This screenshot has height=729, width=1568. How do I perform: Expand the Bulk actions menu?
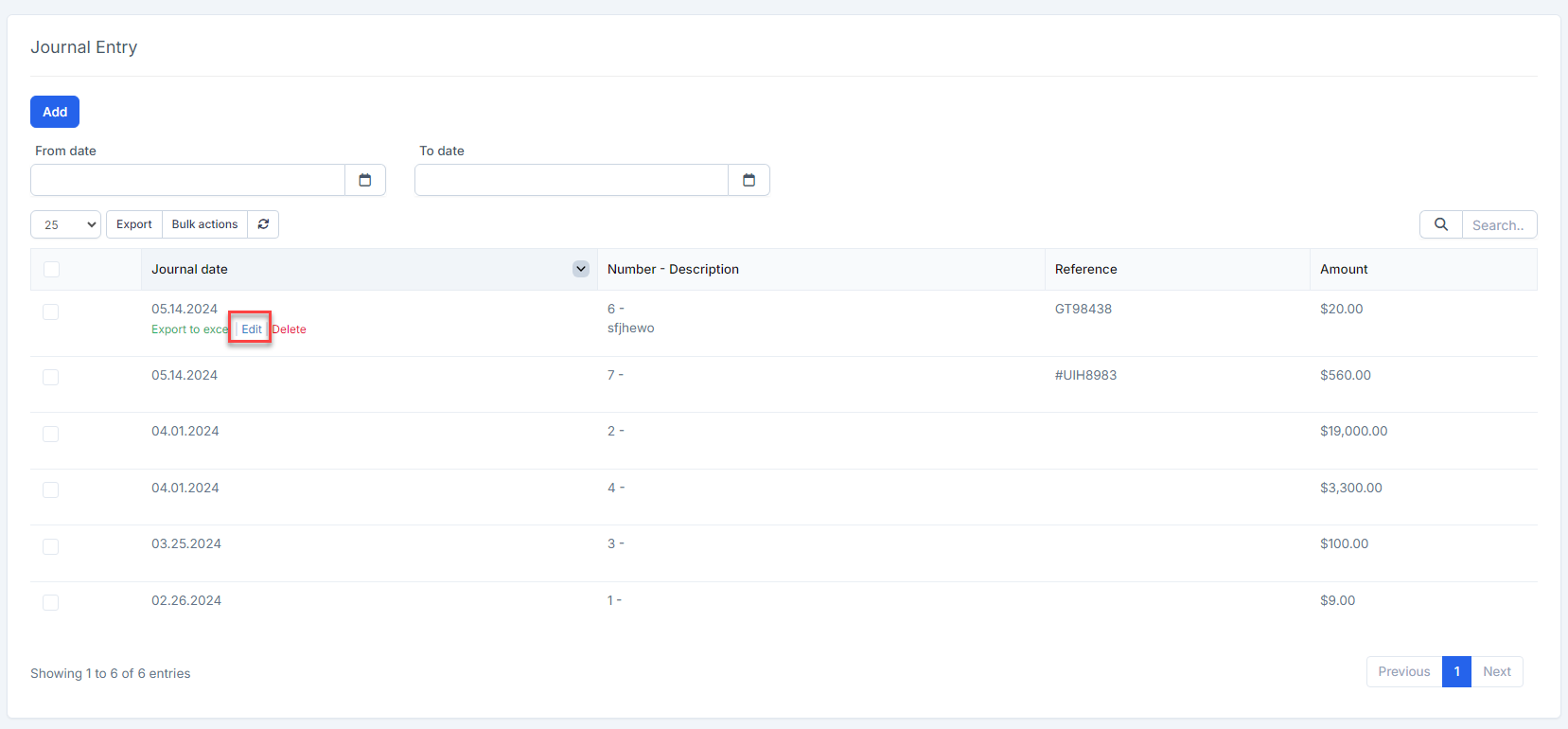[x=204, y=224]
